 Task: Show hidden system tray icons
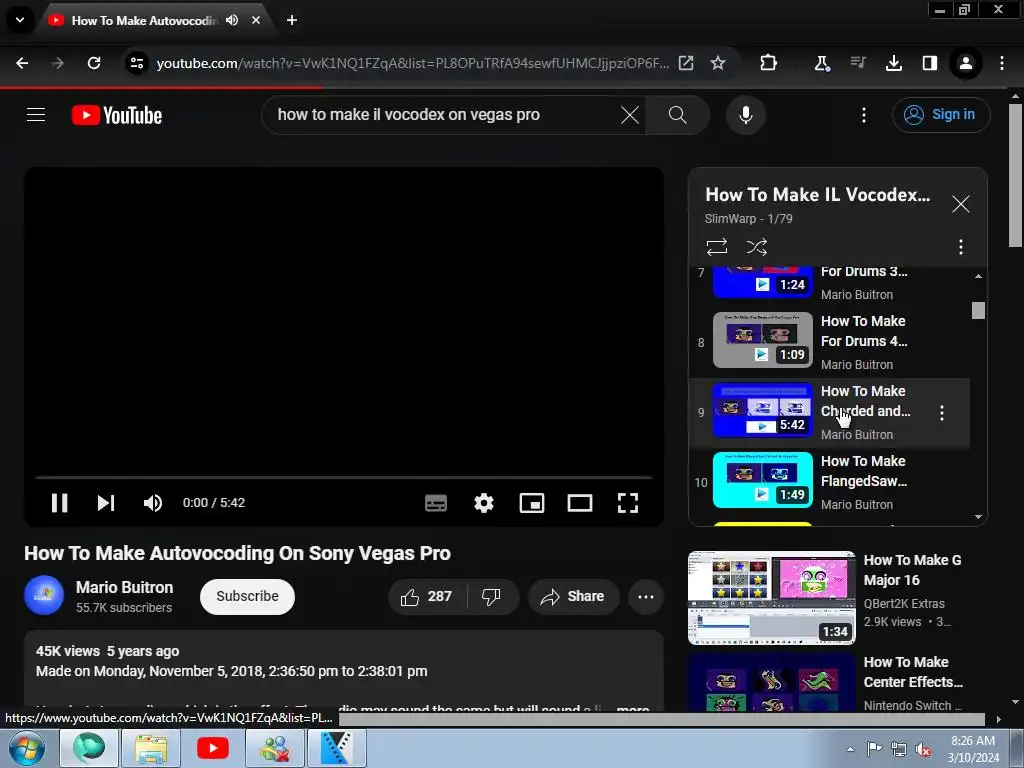click(x=850, y=749)
